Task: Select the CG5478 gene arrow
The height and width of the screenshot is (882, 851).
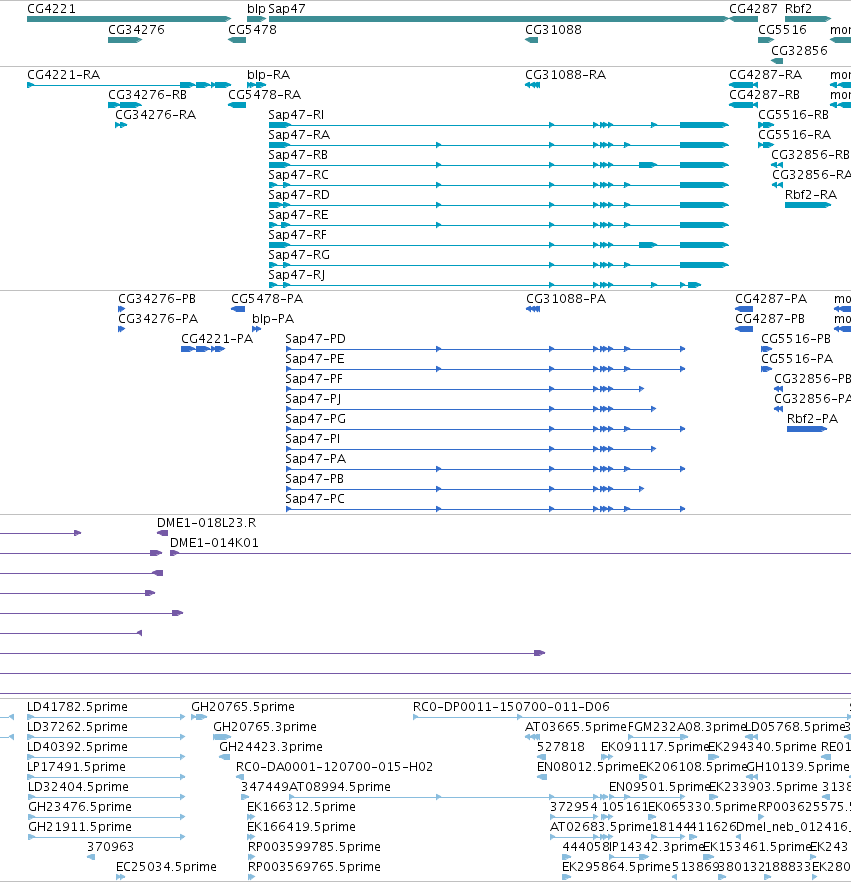Action: point(237,40)
